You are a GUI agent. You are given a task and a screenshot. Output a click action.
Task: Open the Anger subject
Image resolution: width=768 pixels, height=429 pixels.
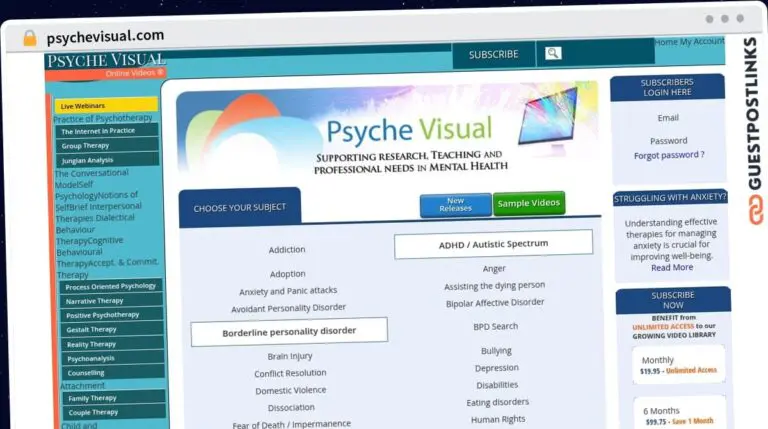[x=494, y=268]
